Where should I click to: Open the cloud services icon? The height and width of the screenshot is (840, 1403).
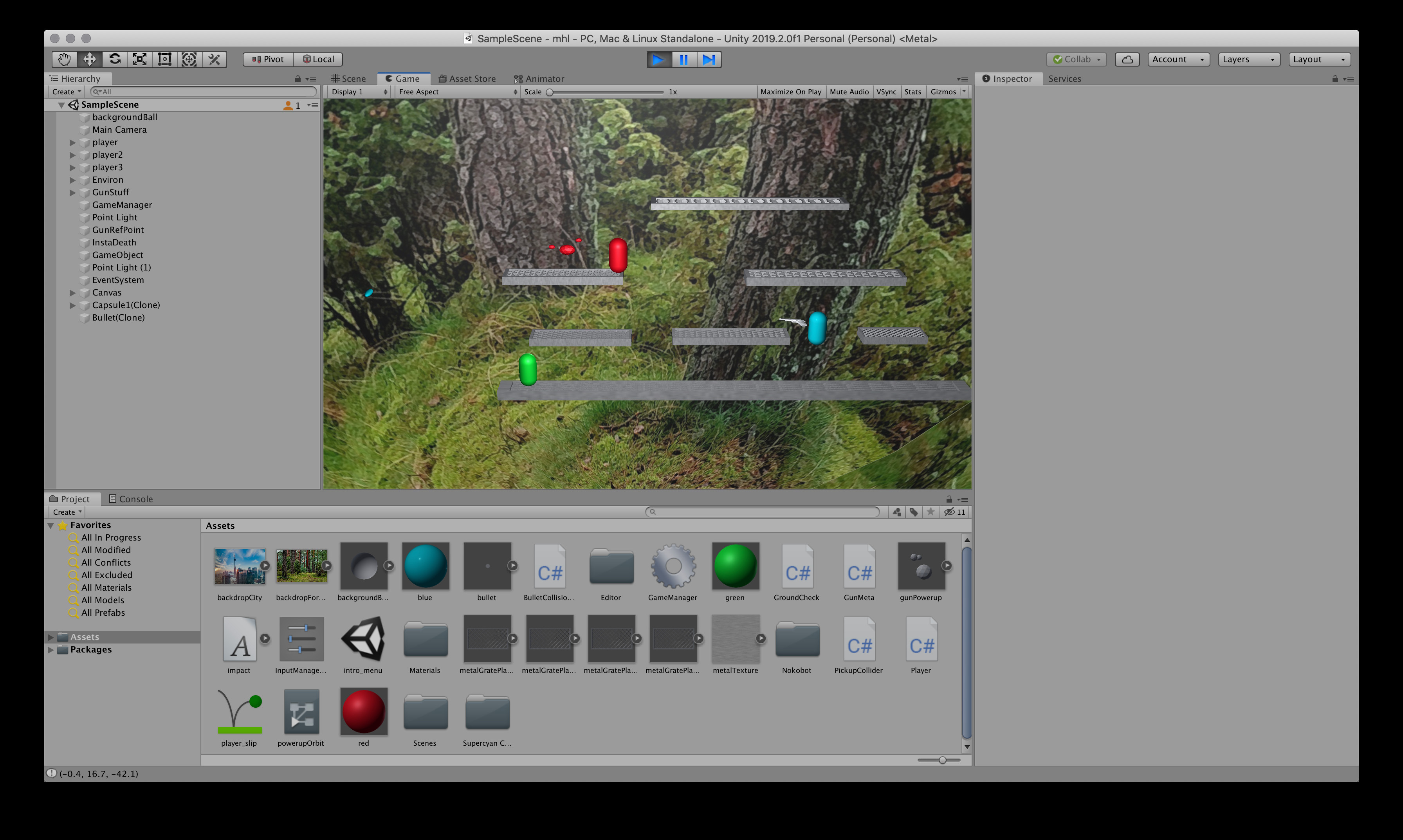click(1127, 59)
